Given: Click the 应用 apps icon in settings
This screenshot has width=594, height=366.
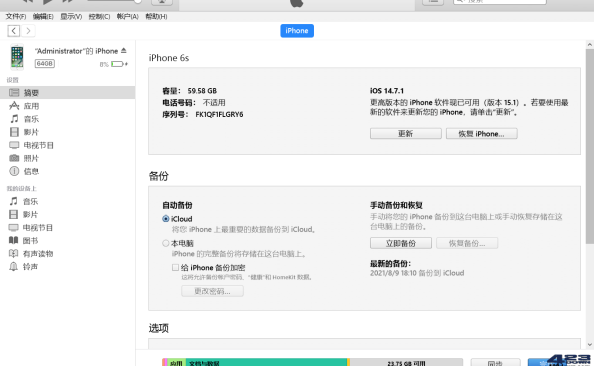Looking at the screenshot, I should tap(14, 106).
